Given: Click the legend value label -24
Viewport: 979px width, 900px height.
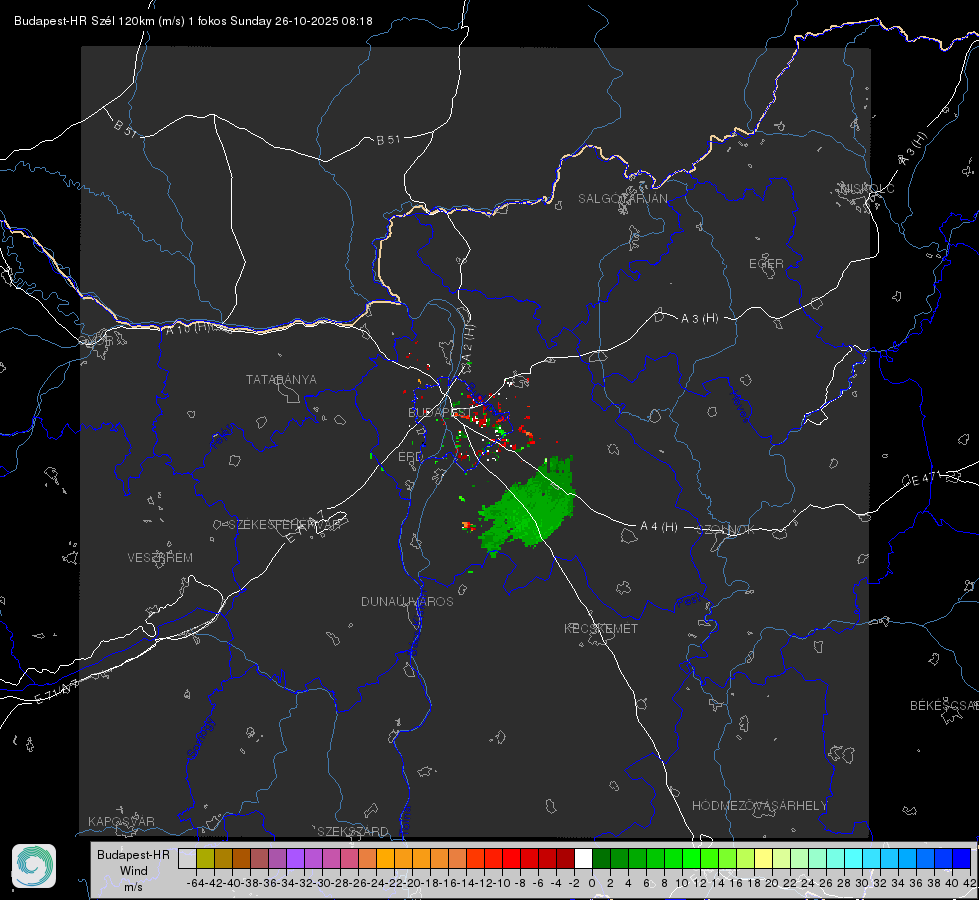Looking at the screenshot, I should pos(376,883).
